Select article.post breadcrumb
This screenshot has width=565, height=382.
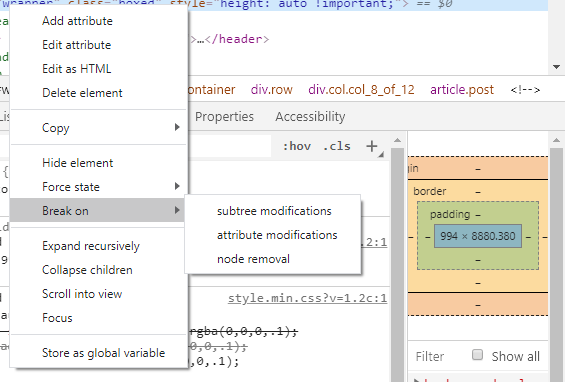(462, 89)
